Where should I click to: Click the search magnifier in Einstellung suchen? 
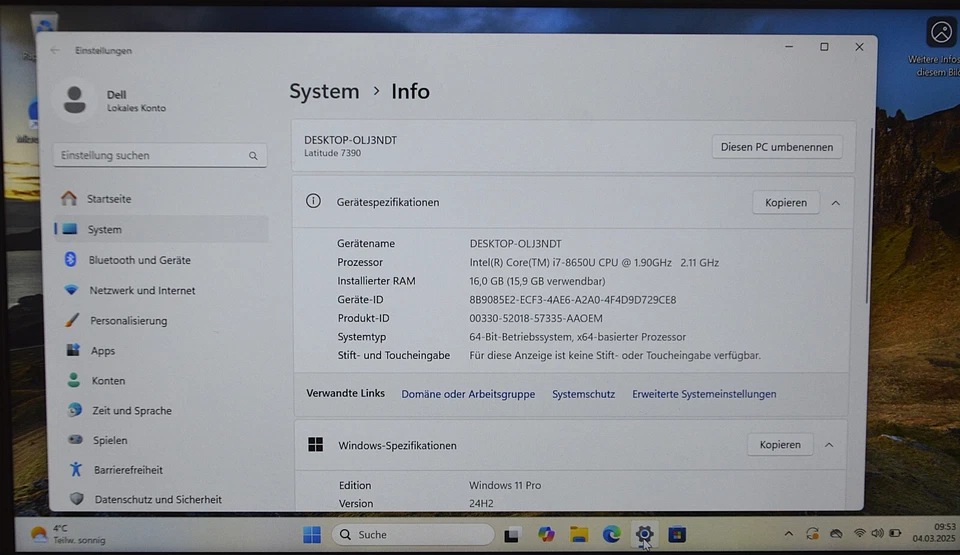pos(253,156)
